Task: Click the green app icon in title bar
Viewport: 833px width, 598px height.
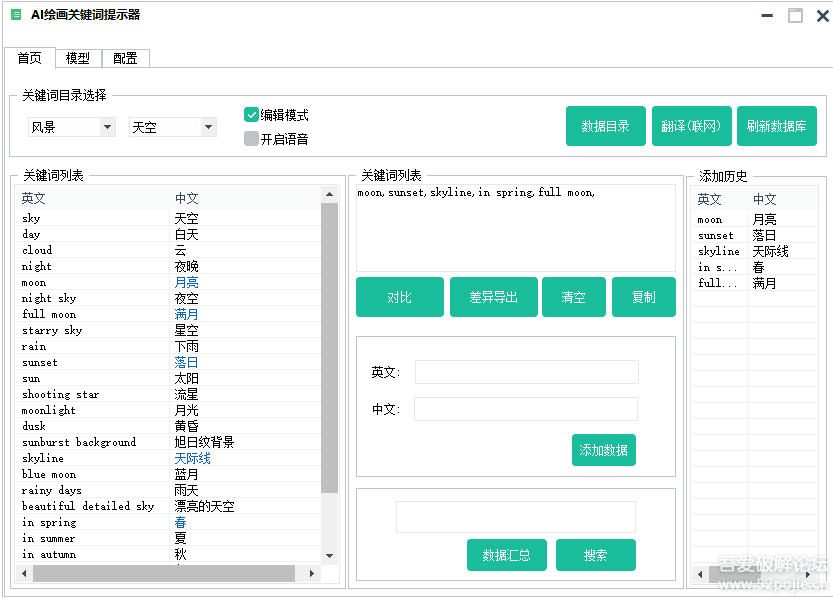Action: [16, 15]
